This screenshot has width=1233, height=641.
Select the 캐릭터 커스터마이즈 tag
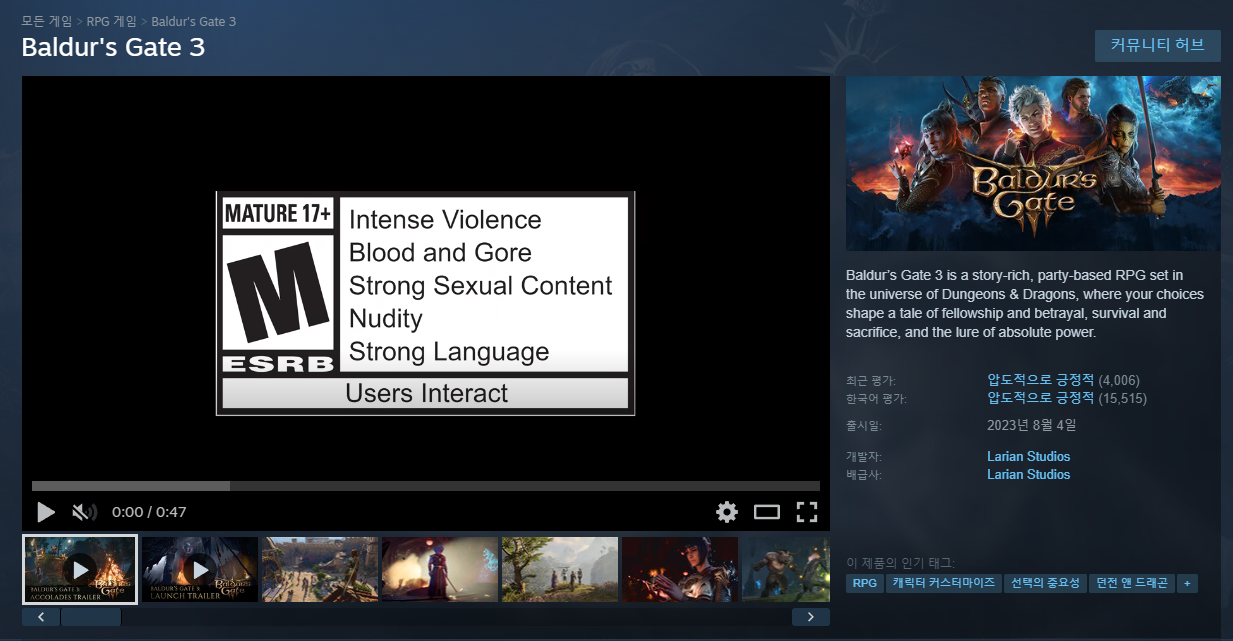(943, 583)
